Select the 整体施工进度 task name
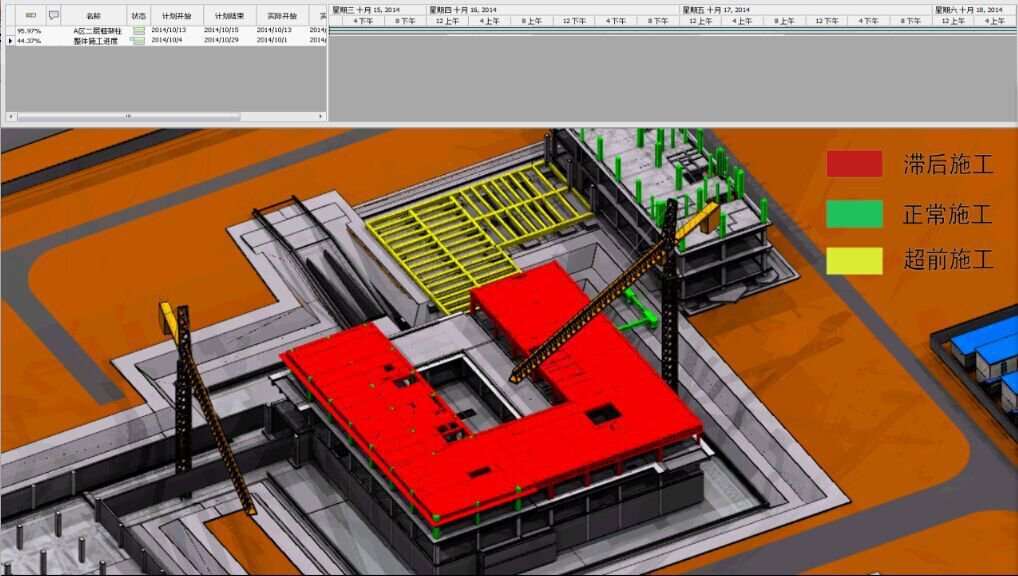 (x=95, y=41)
